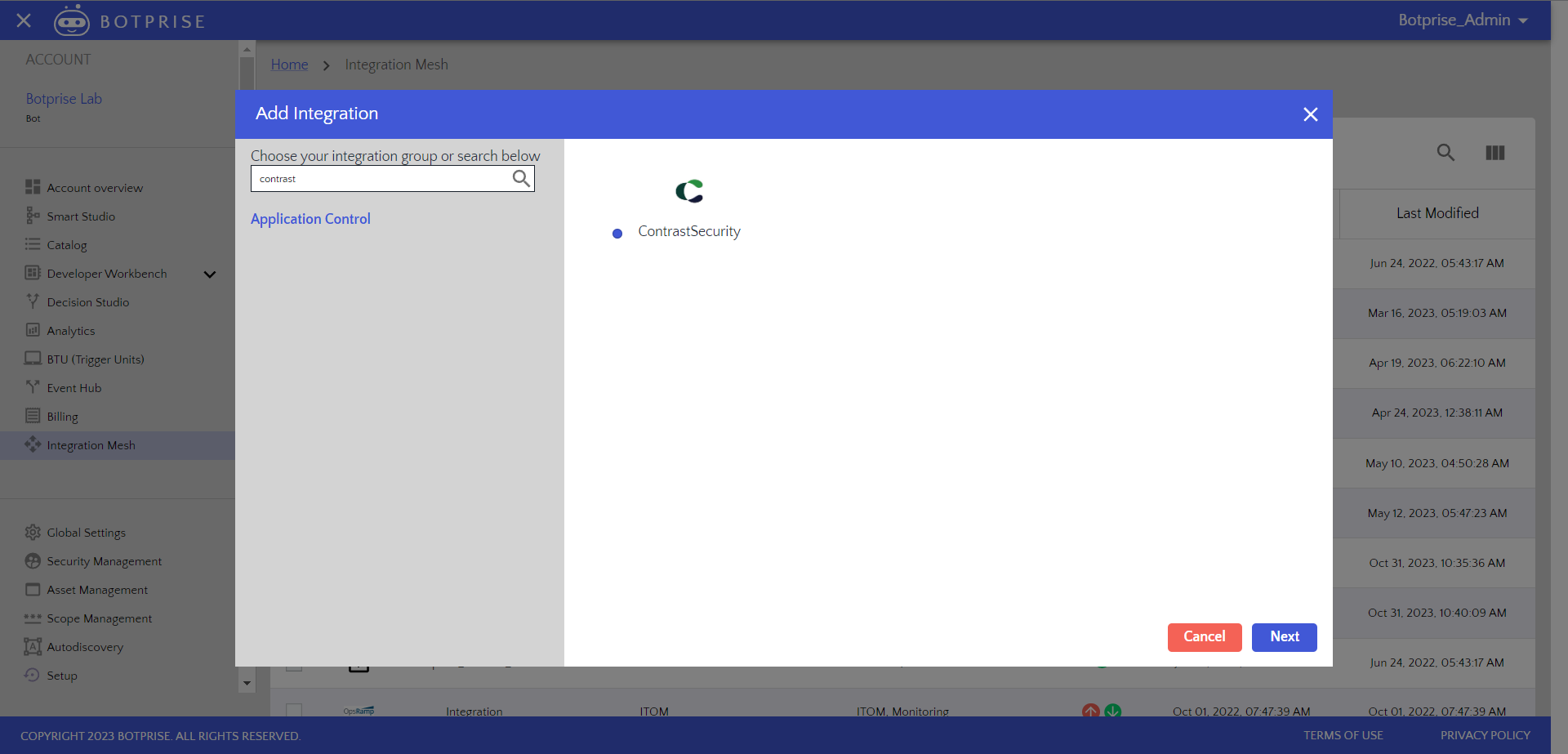Viewport: 1568px width, 754px height.
Task: Cancel adding the integration
Action: [x=1205, y=637]
